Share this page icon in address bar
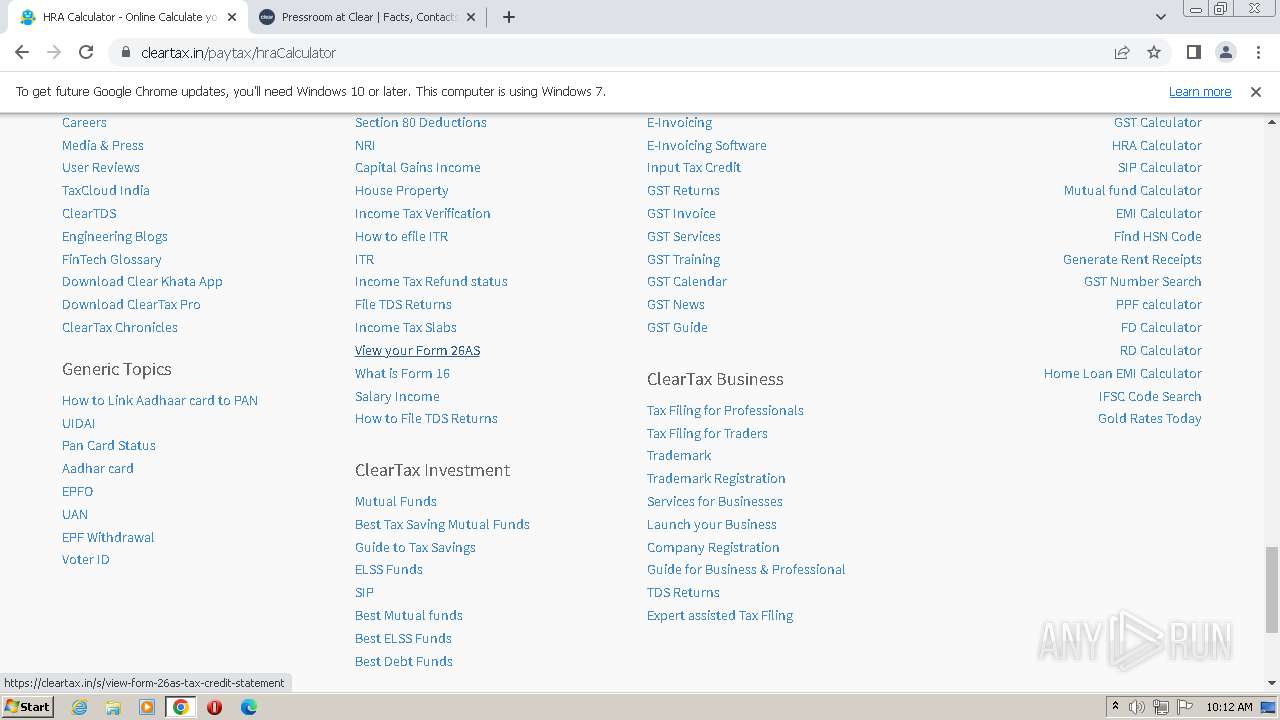The width and height of the screenshot is (1280, 720). pos(1122,52)
